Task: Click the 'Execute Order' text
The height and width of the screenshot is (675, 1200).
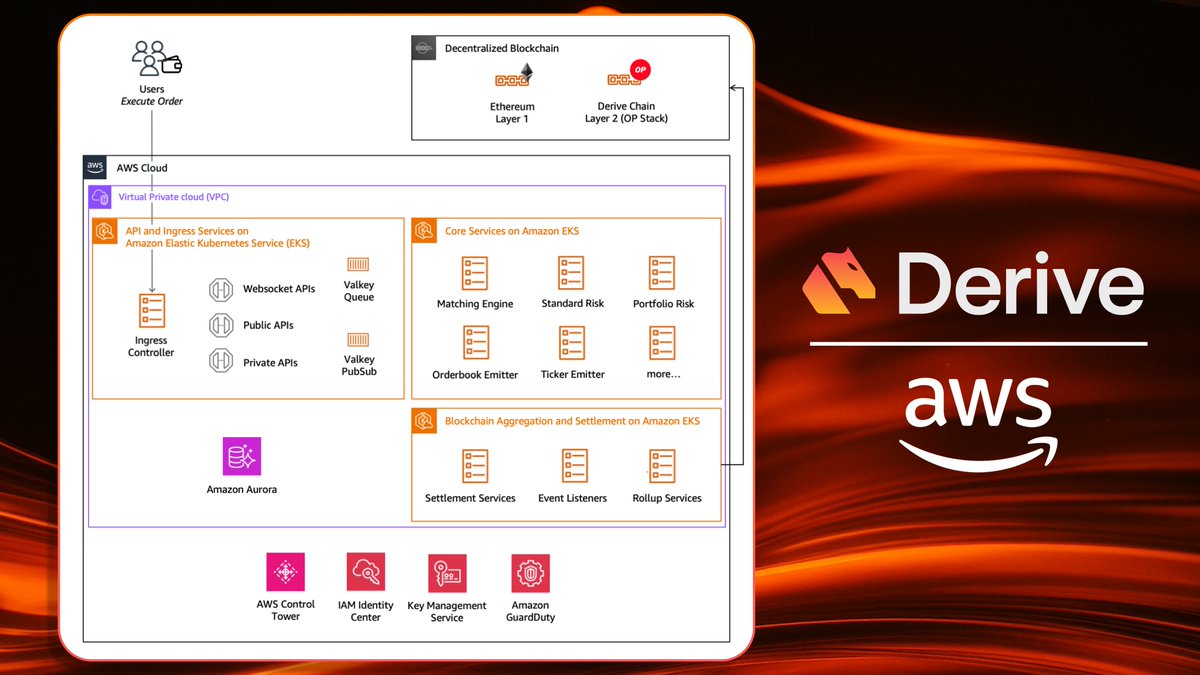Action: (x=152, y=102)
